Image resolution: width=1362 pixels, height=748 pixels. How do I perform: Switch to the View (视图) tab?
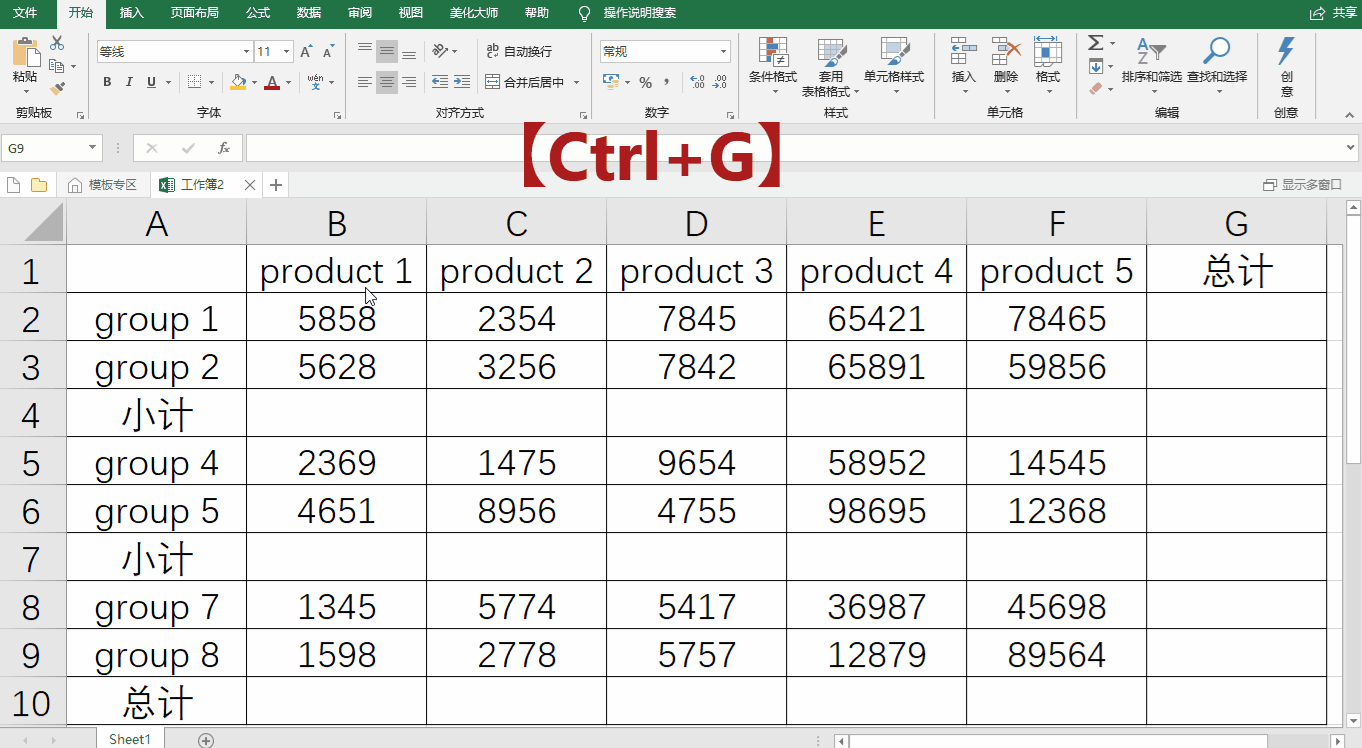click(x=411, y=13)
